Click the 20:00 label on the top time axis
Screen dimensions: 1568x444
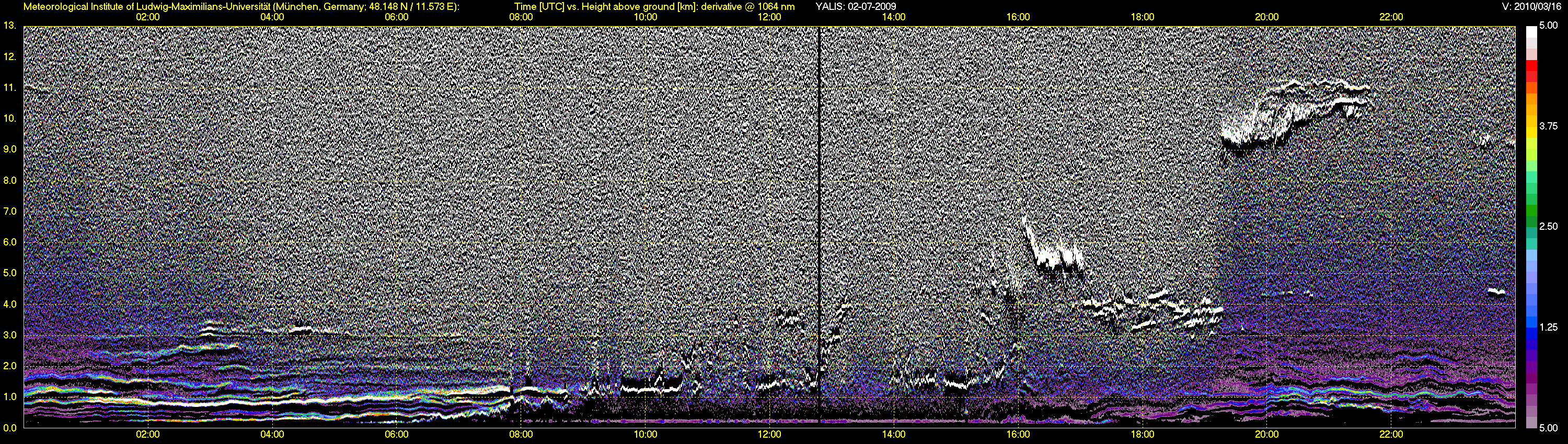point(1267,17)
